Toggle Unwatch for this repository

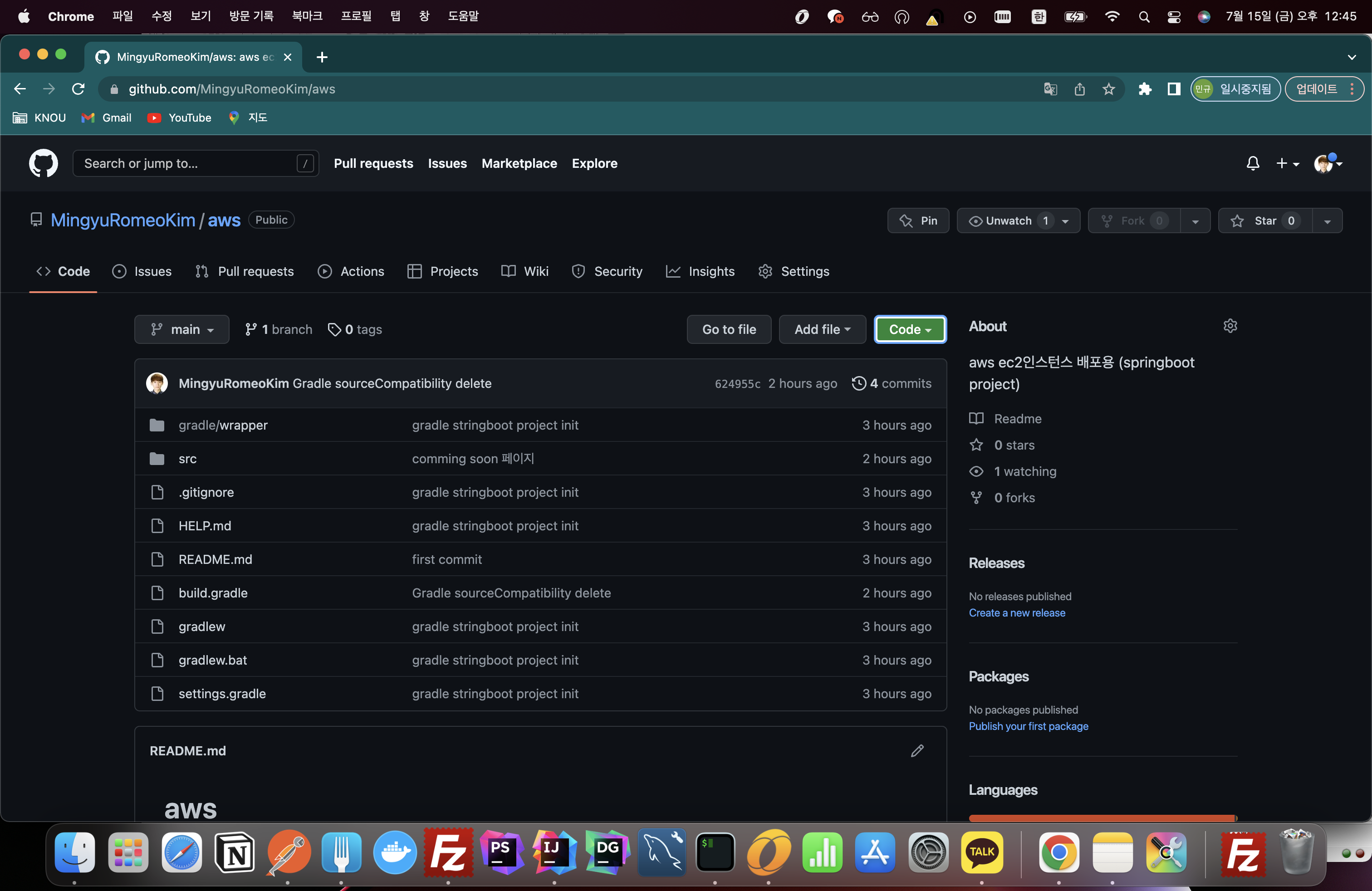tap(1008, 221)
